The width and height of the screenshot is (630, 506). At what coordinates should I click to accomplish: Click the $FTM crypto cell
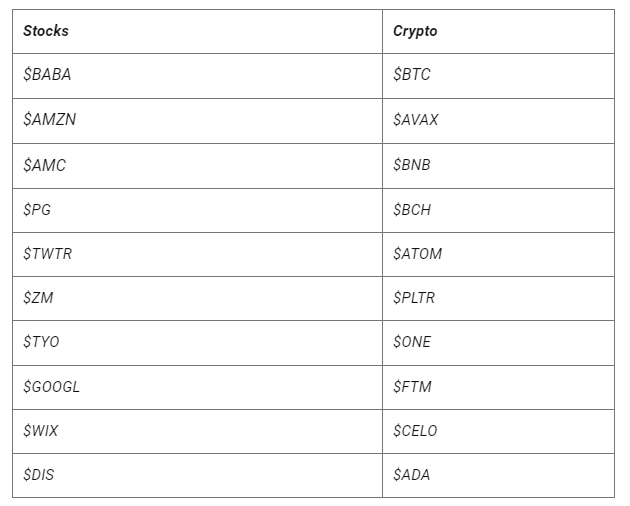pyautogui.click(x=498, y=388)
